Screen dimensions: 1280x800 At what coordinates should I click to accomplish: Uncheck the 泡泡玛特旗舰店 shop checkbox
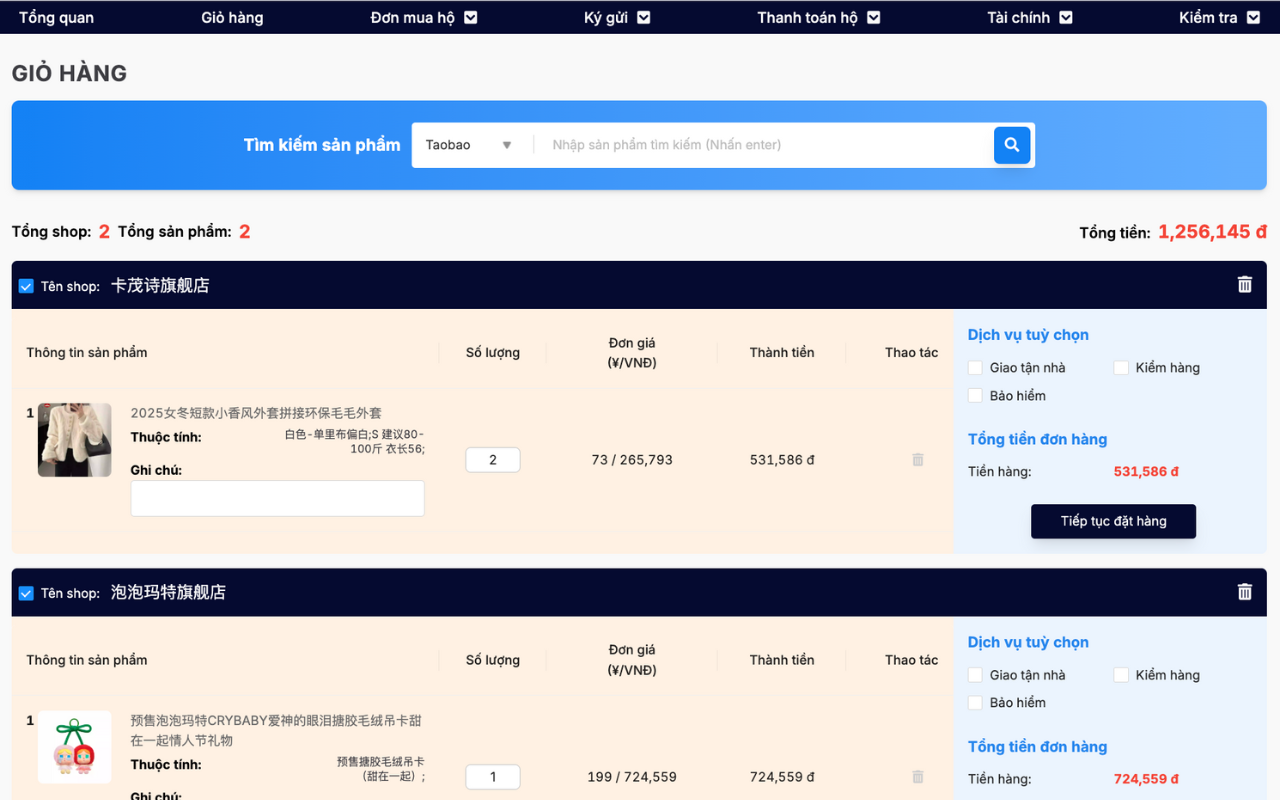pos(27,593)
